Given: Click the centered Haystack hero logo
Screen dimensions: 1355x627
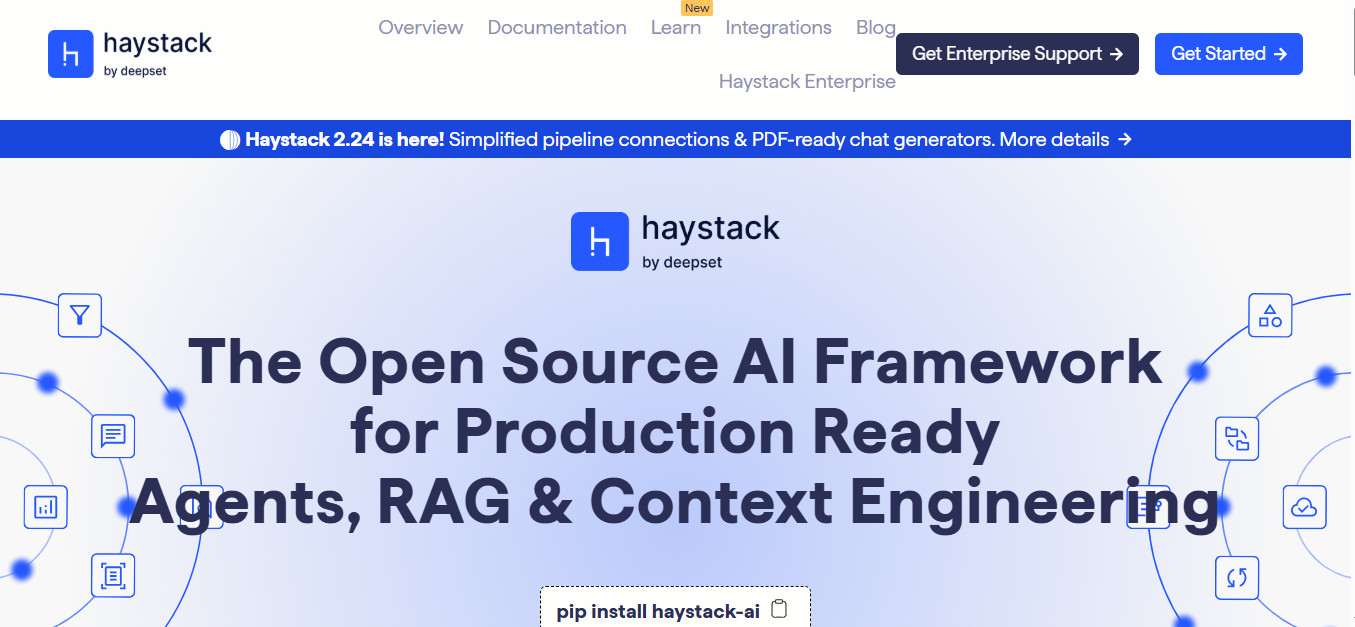Looking at the screenshot, I should click(674, 241).
